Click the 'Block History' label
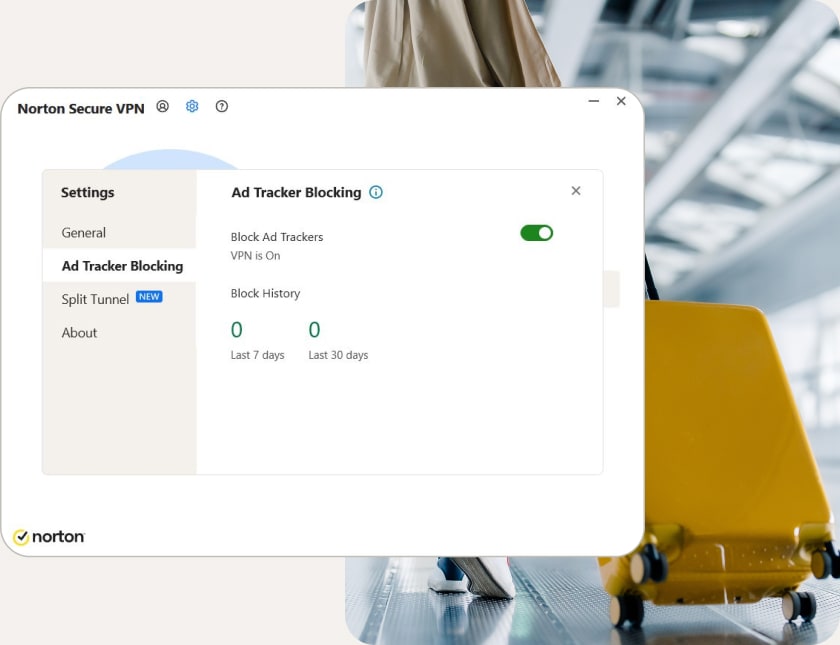Viewport: 840px width, 645px height. pos(265,294)
